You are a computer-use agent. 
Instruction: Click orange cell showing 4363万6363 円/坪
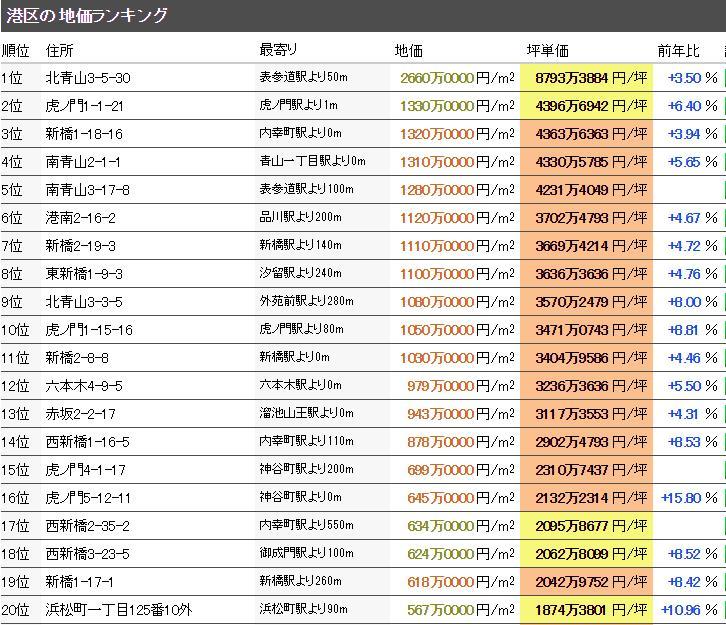click(x=585, y=134)
